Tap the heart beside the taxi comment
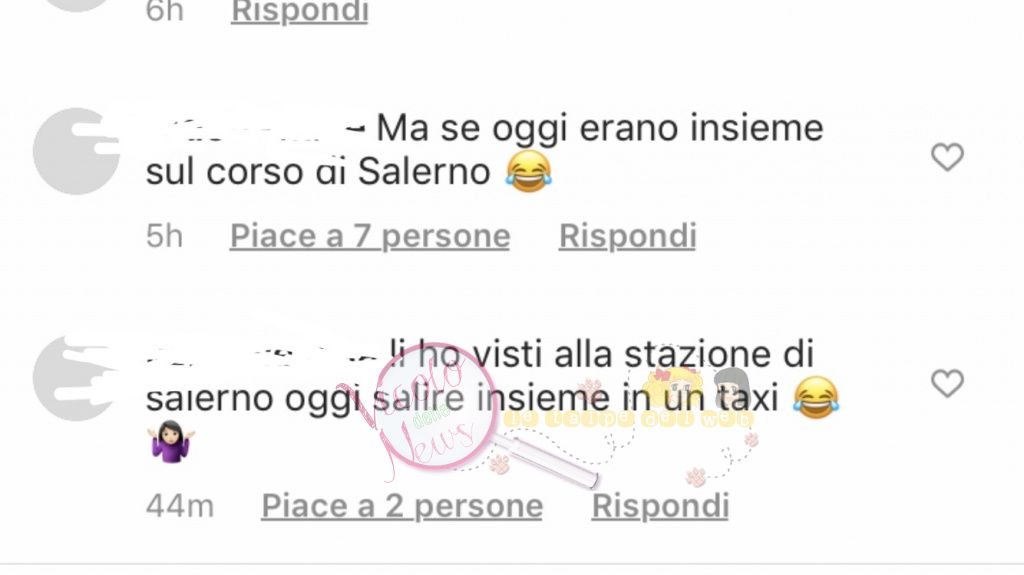 tap(947, 384)
